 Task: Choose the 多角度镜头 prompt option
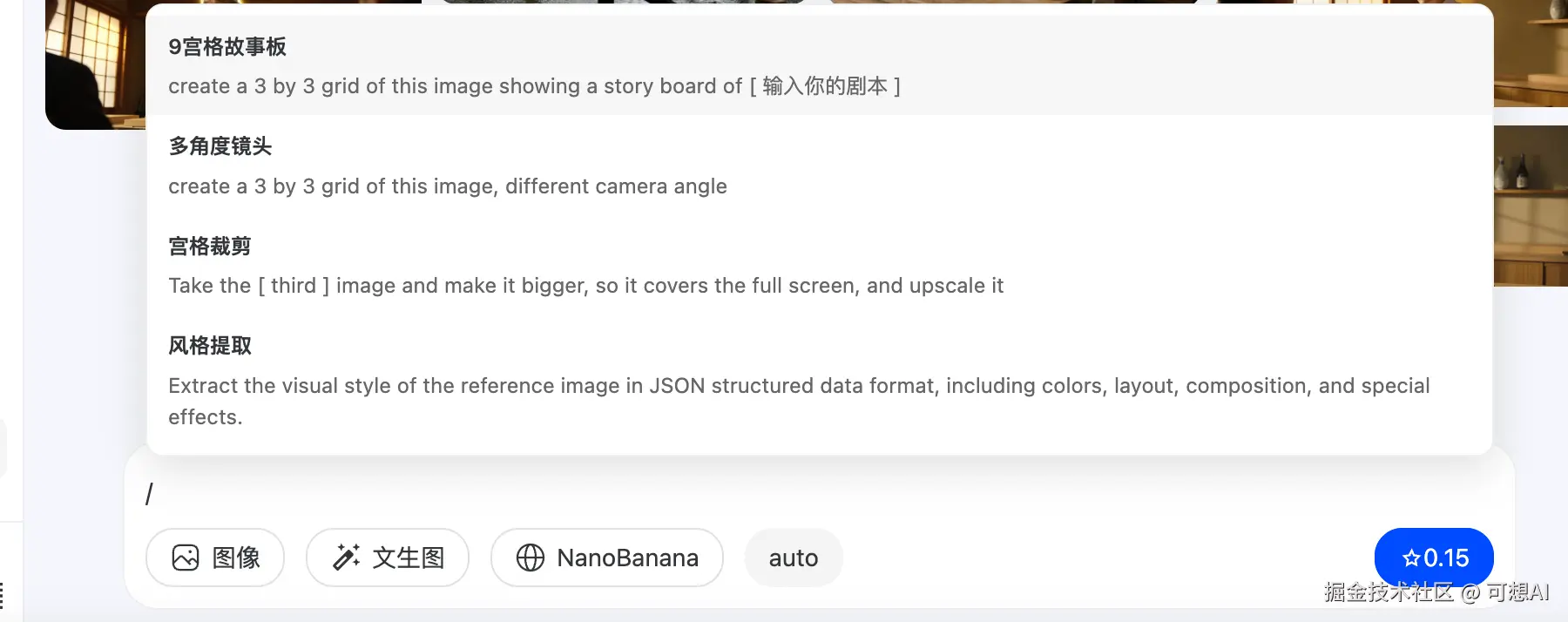point(819,166)
